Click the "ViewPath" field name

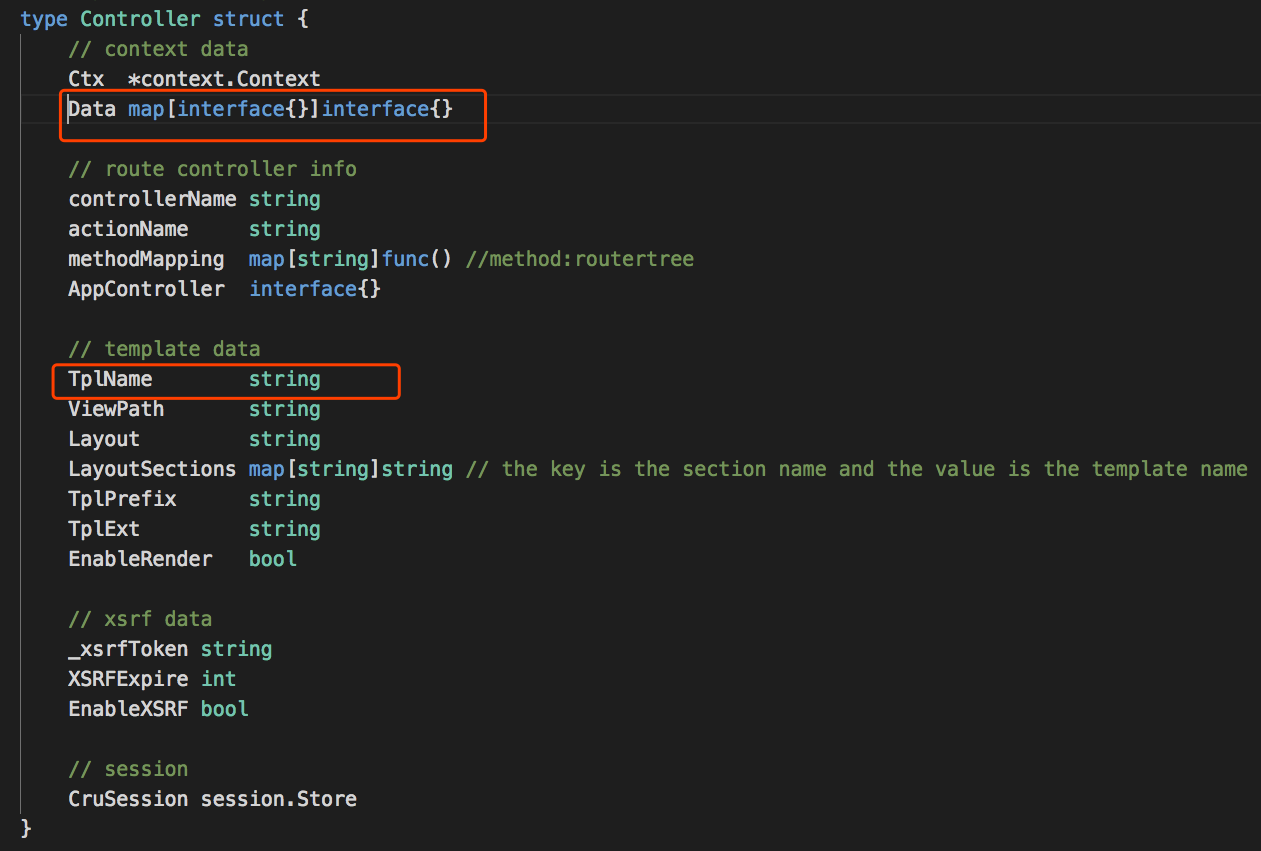pyautogui.click(x=116, y=409)
